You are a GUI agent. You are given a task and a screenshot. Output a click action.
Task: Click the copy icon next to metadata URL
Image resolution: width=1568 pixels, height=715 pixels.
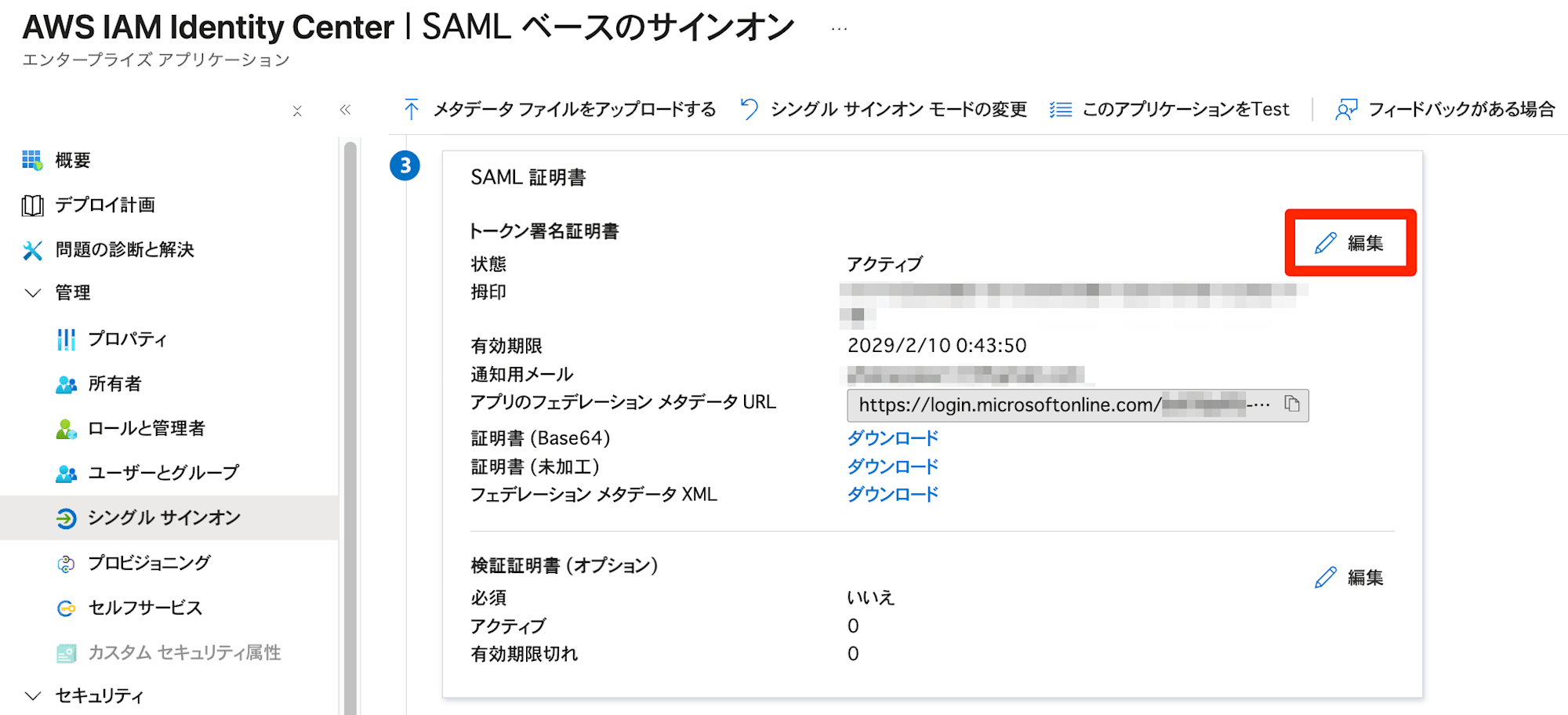(1294, 405)
